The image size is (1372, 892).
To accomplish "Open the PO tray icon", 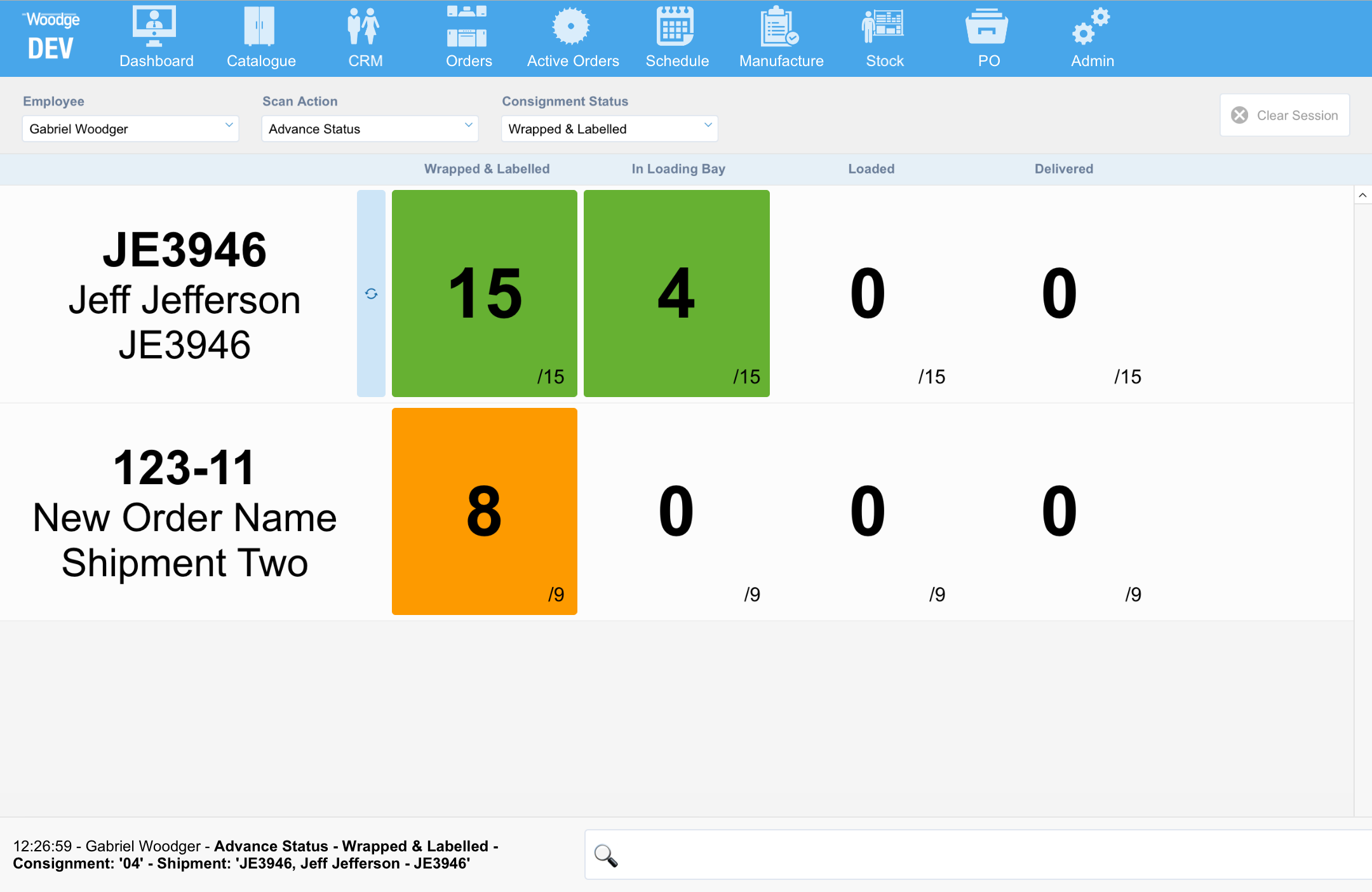I will [986, 27].
